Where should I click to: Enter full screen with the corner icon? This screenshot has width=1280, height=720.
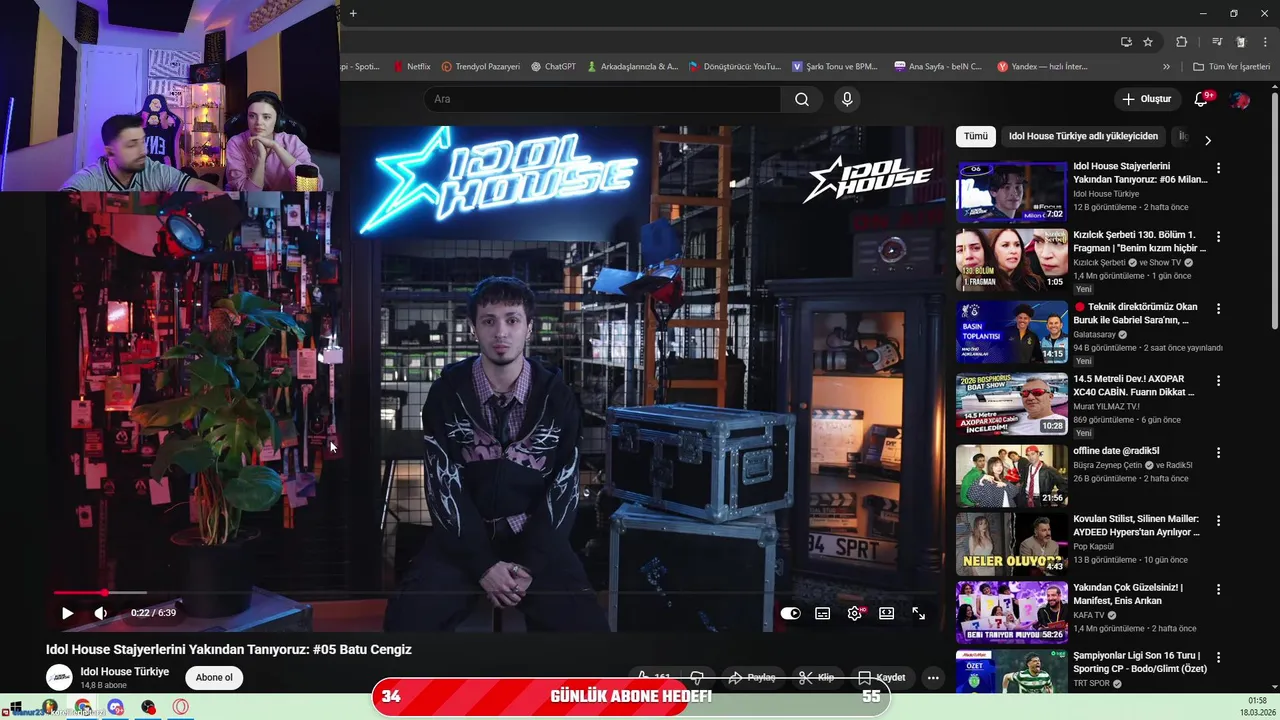click(918, 614)
